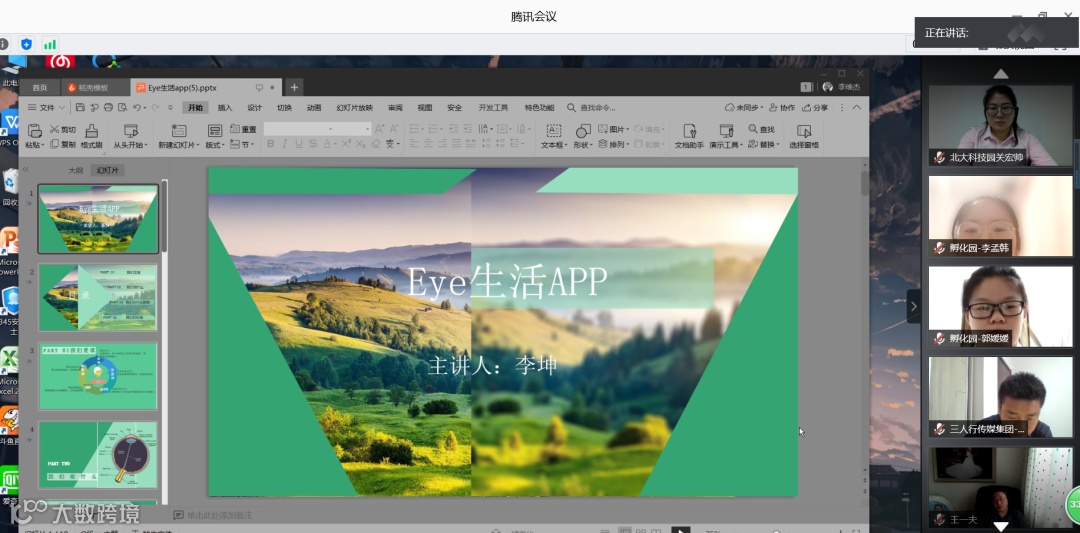Click the 粘贴 (Paste) icon

tap(34, 130)
